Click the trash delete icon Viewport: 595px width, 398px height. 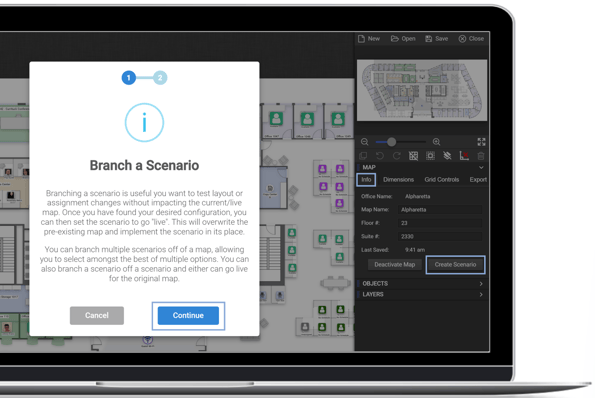[x=481, y=156]
